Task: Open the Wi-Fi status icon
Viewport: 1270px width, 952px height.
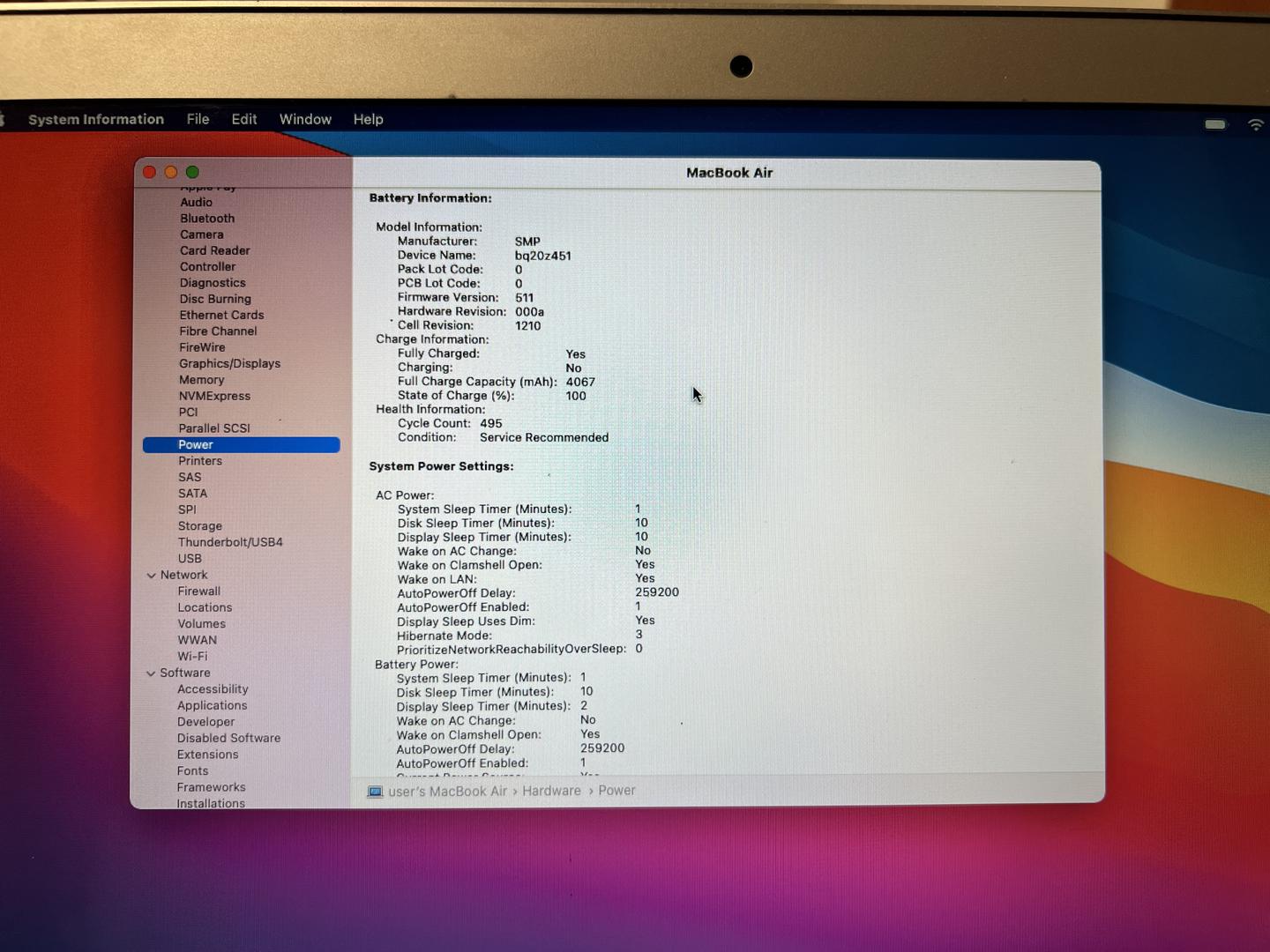Action: (1256, 125)
